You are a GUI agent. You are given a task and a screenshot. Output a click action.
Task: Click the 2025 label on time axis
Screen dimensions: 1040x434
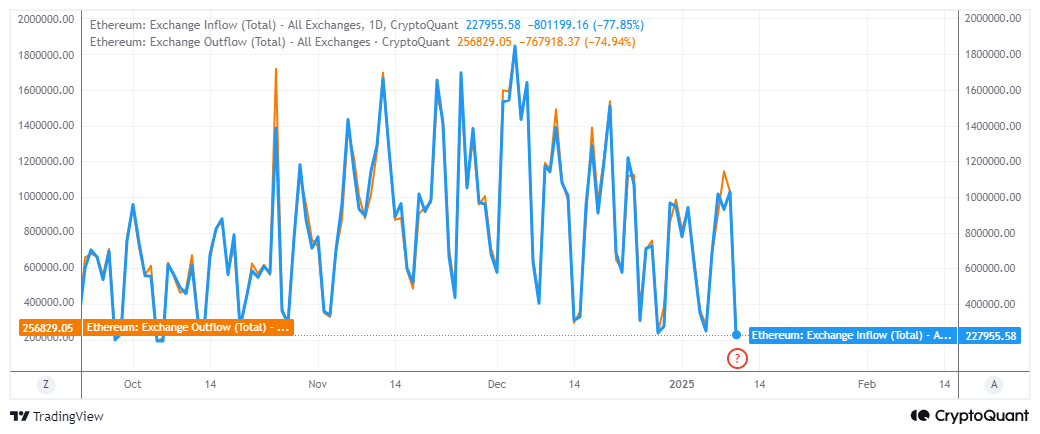(681, 384)
